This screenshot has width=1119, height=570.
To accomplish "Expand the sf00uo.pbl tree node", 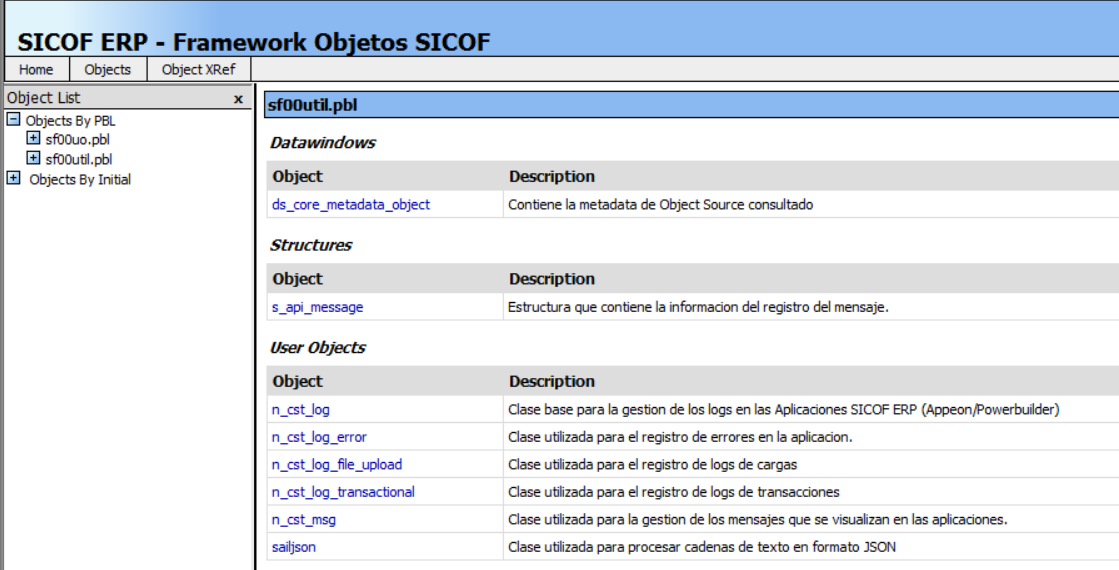I will click(33, 139).
